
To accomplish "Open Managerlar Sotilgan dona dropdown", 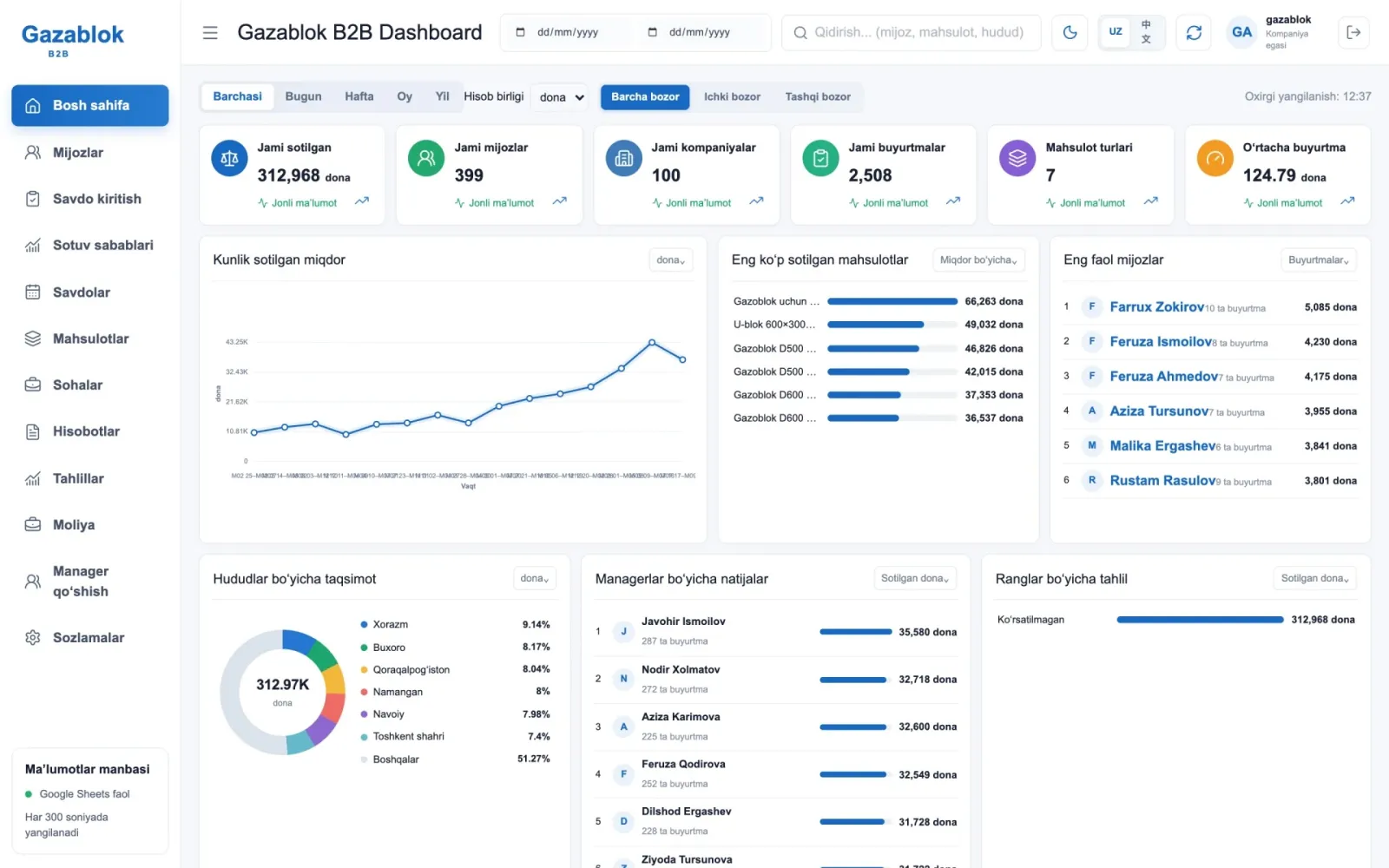I will (x=915, y=579).
